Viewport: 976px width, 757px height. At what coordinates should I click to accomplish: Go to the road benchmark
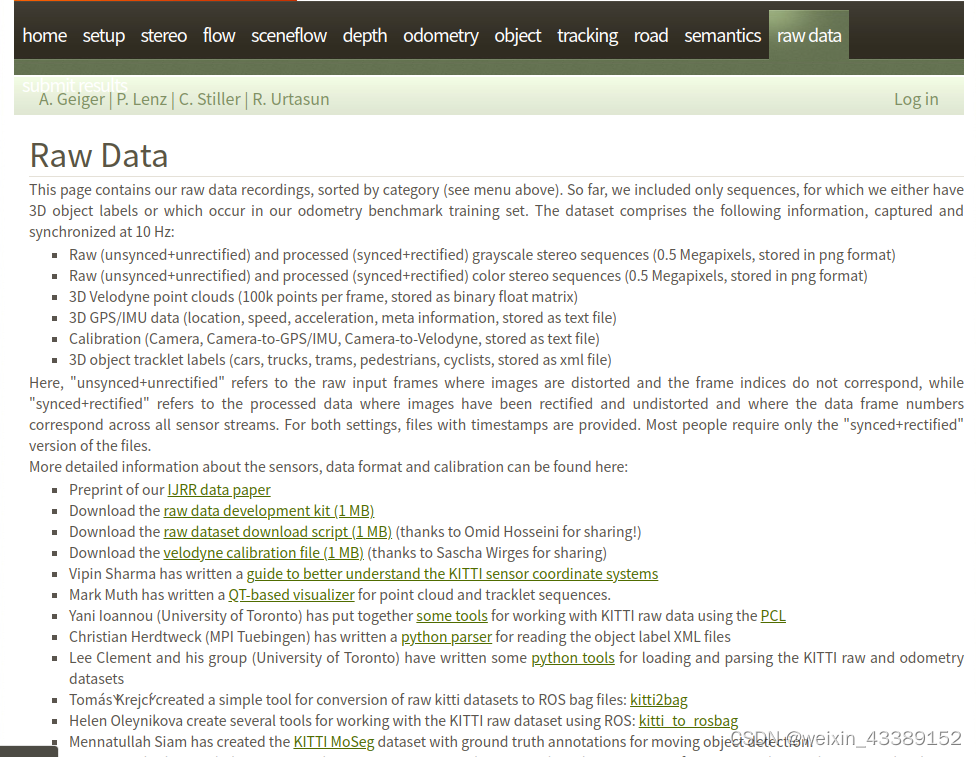[x=651, y=35]
